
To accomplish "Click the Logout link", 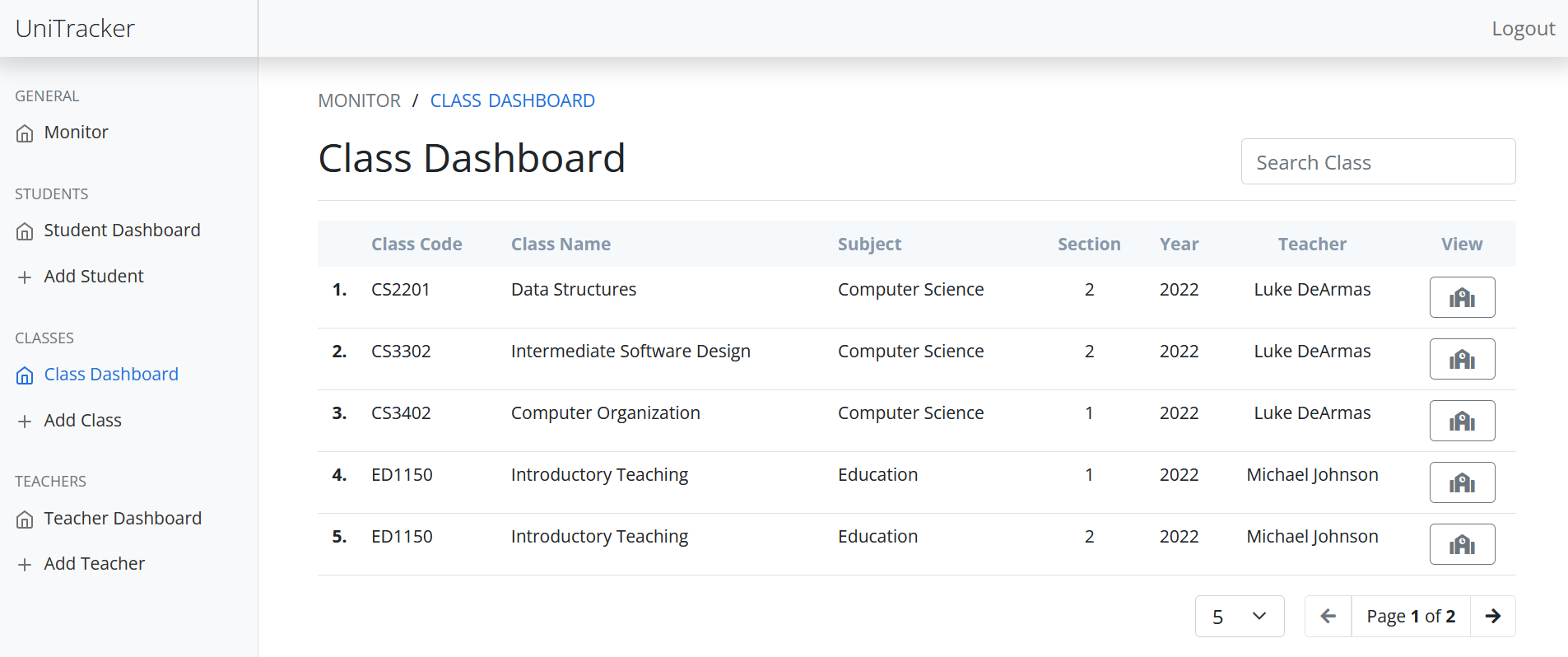I will 1523,29.
